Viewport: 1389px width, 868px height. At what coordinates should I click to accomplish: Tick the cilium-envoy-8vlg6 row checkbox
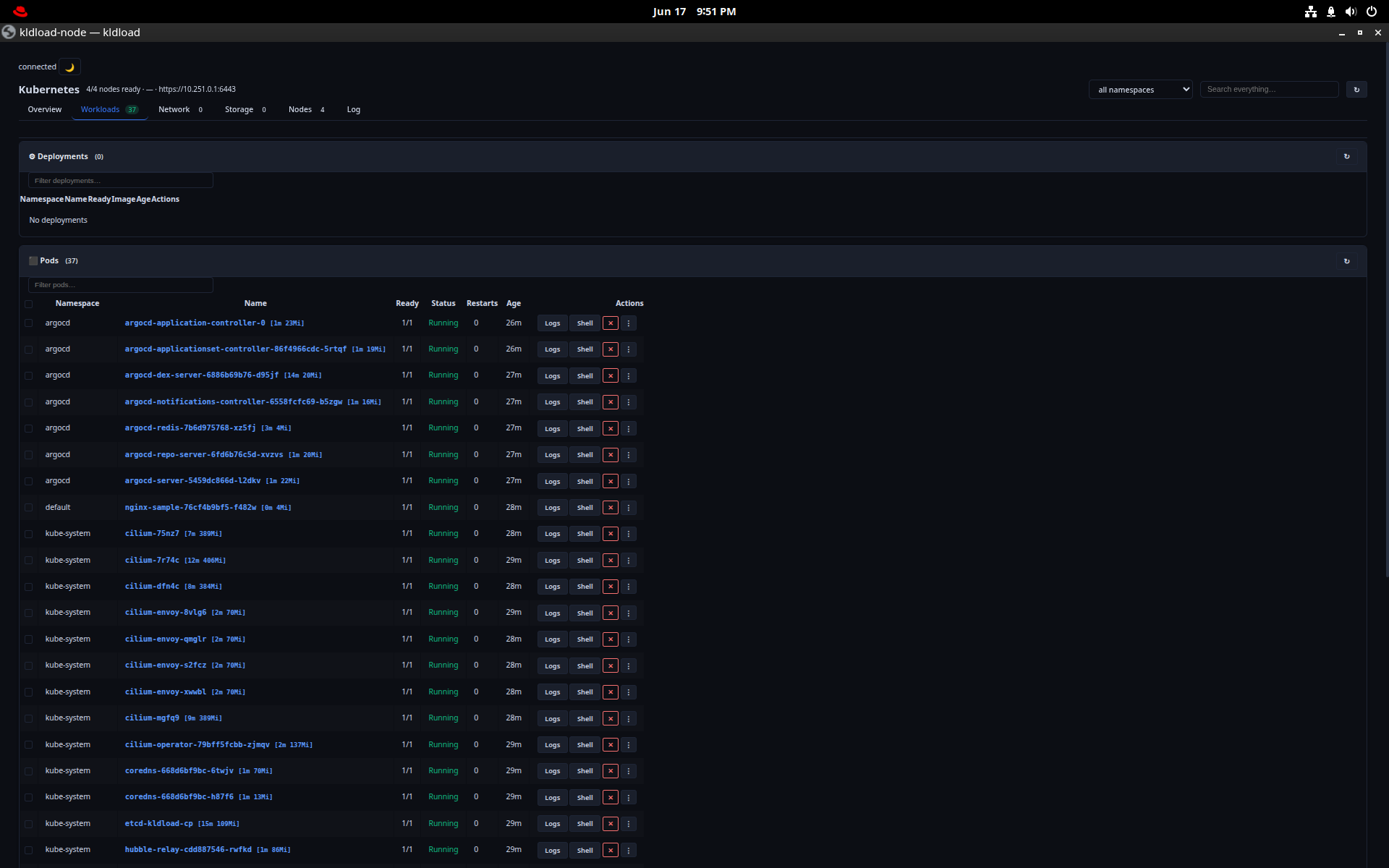tap(29, 613)
